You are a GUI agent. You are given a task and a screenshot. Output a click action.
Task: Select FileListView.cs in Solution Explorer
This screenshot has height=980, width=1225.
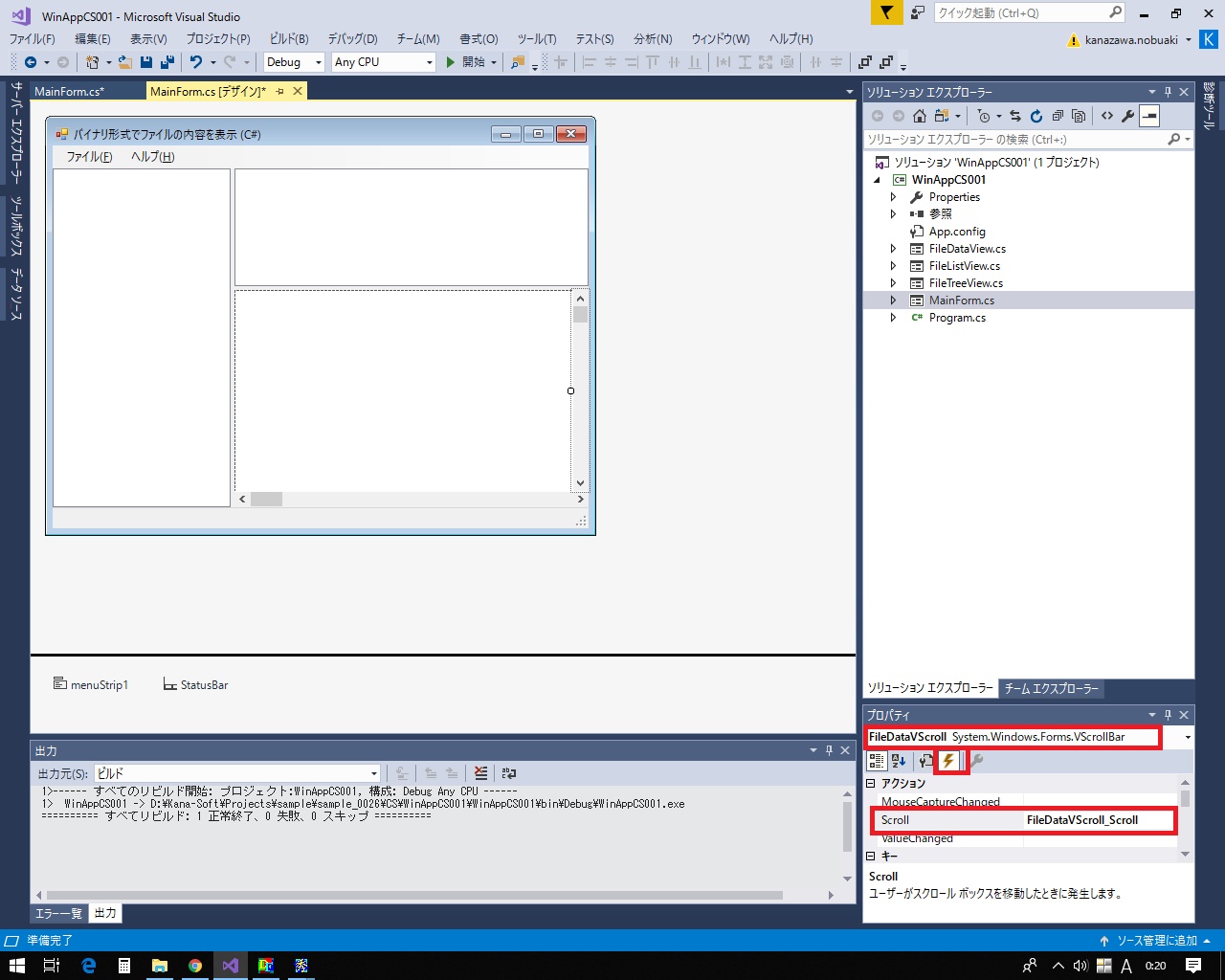pos(964,266)
